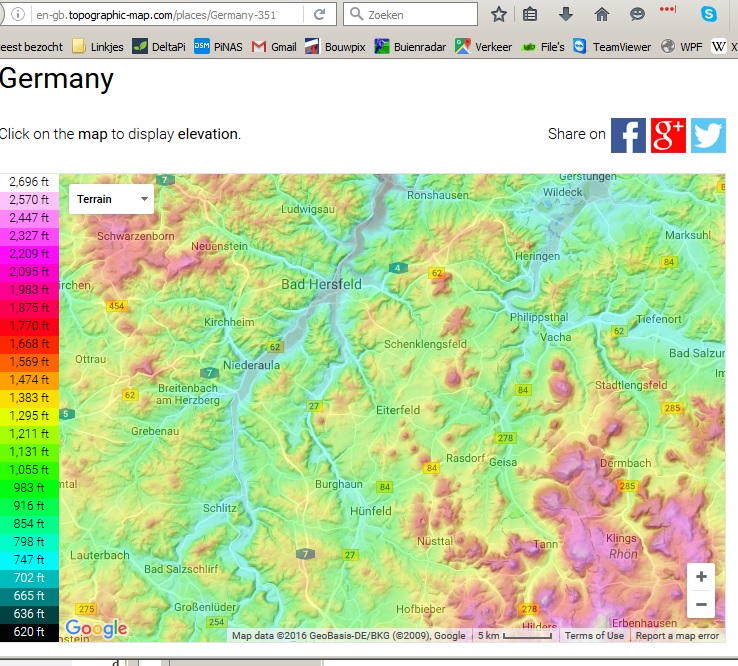The height and width of the screenshot is (666, 738).
Task: Go to the browser home page
Action: 601,14
